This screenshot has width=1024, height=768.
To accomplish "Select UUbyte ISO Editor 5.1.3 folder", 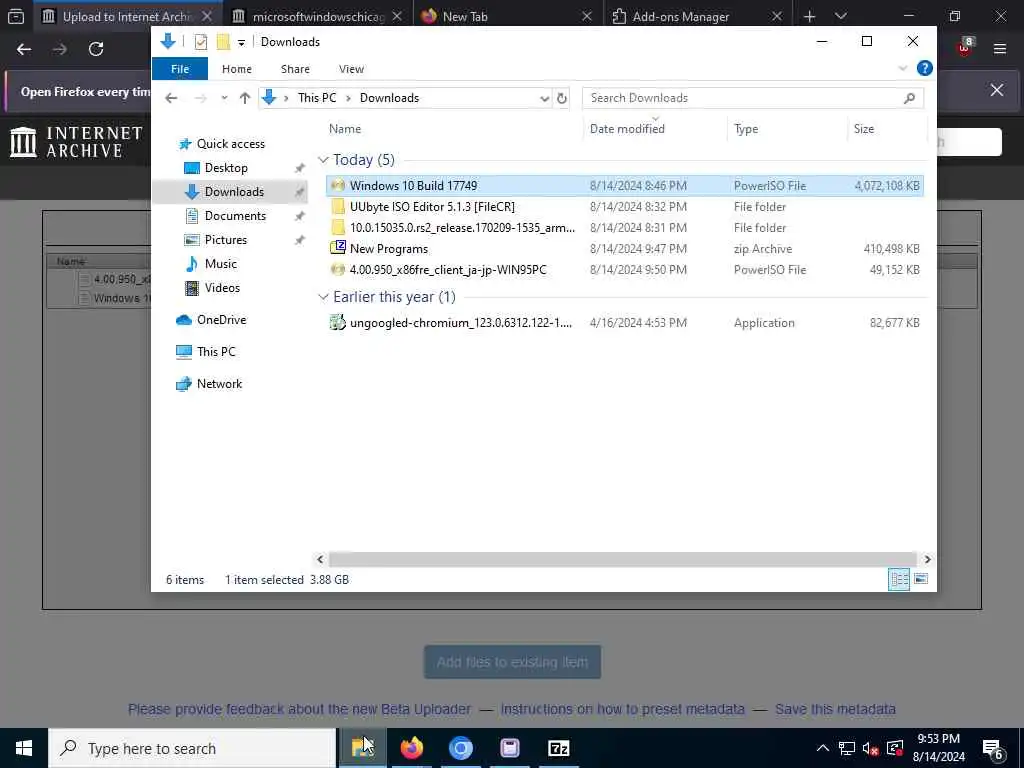I will (624, 206).
